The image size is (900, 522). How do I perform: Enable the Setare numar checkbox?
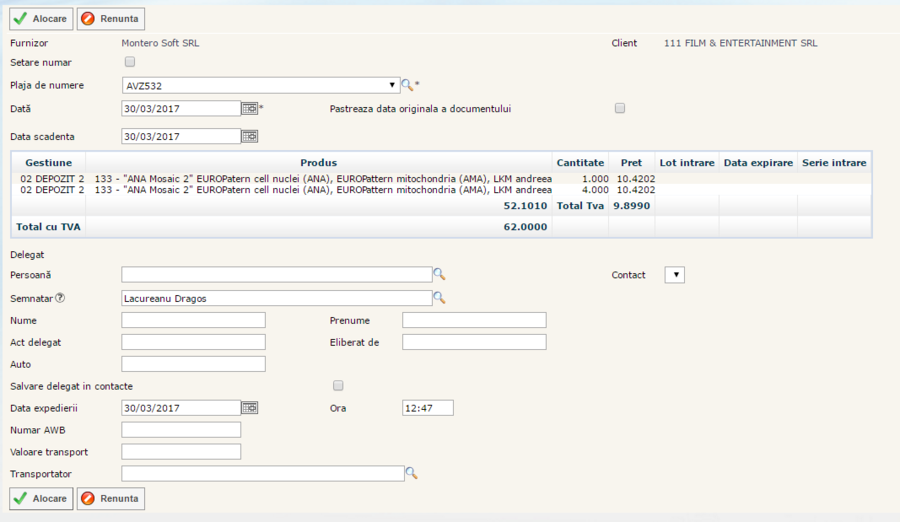(x=130, y=62)
